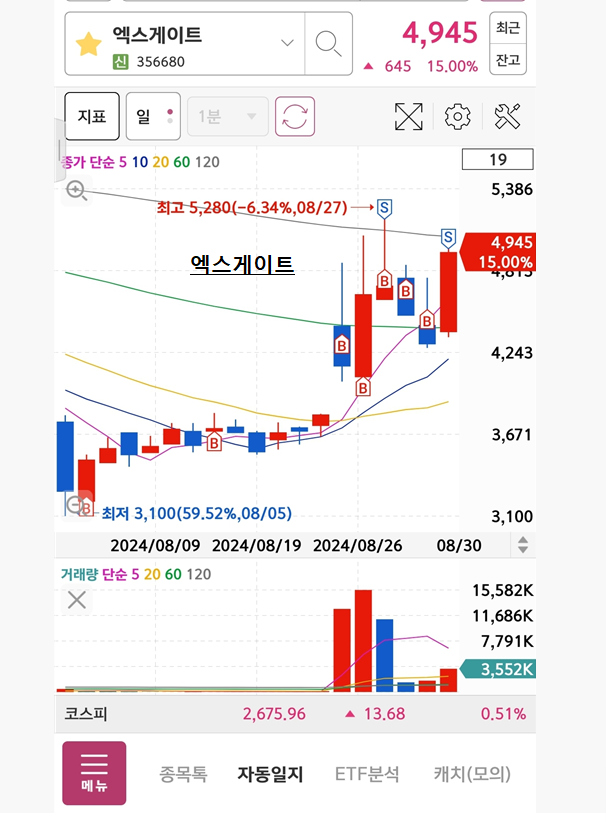Click the 최고 5,280(-6.34%,08/27) label
The height and width of the screenshot is (822, 606).
[252, 208]
